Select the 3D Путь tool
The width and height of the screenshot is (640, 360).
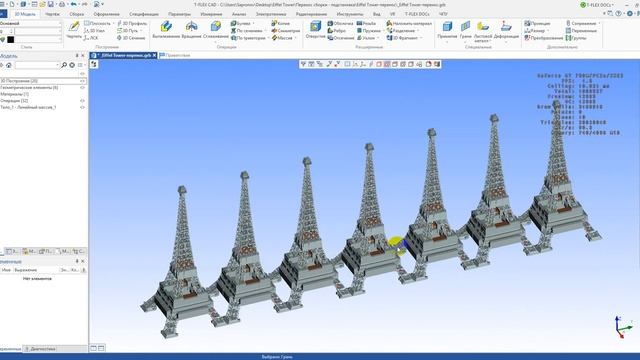[127, 31]
